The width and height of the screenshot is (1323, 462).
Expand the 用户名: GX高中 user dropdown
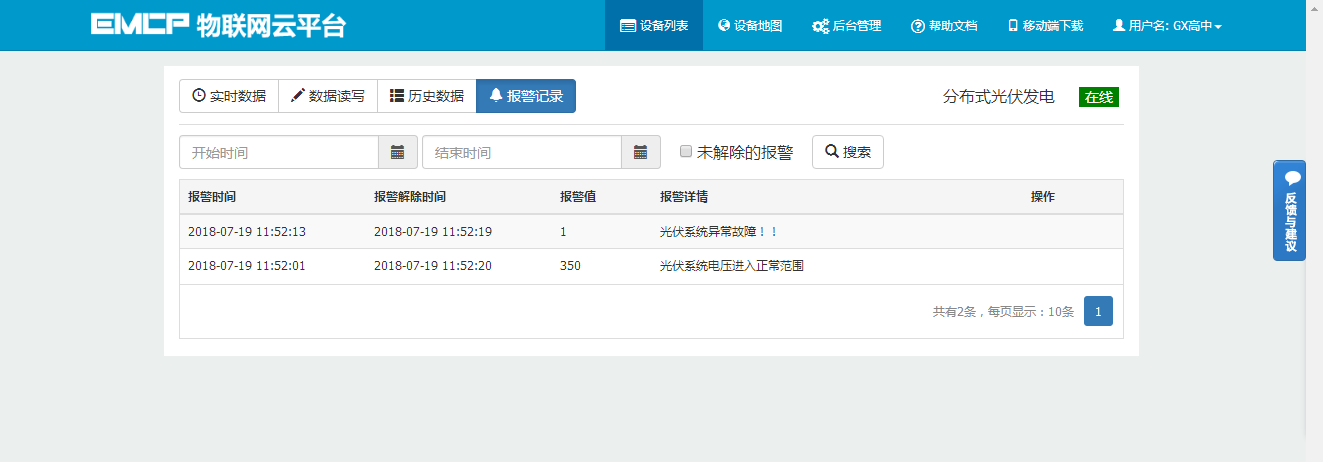[x=1167, y=25]
